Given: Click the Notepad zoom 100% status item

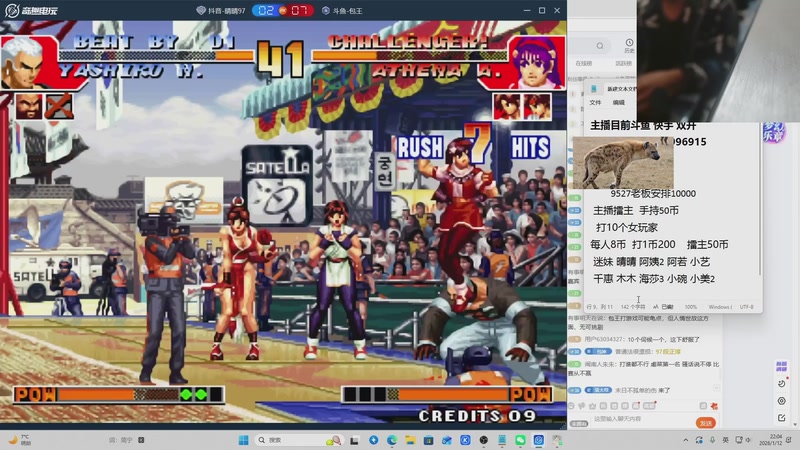Looking at the screenshot, I should coord(691,307).
